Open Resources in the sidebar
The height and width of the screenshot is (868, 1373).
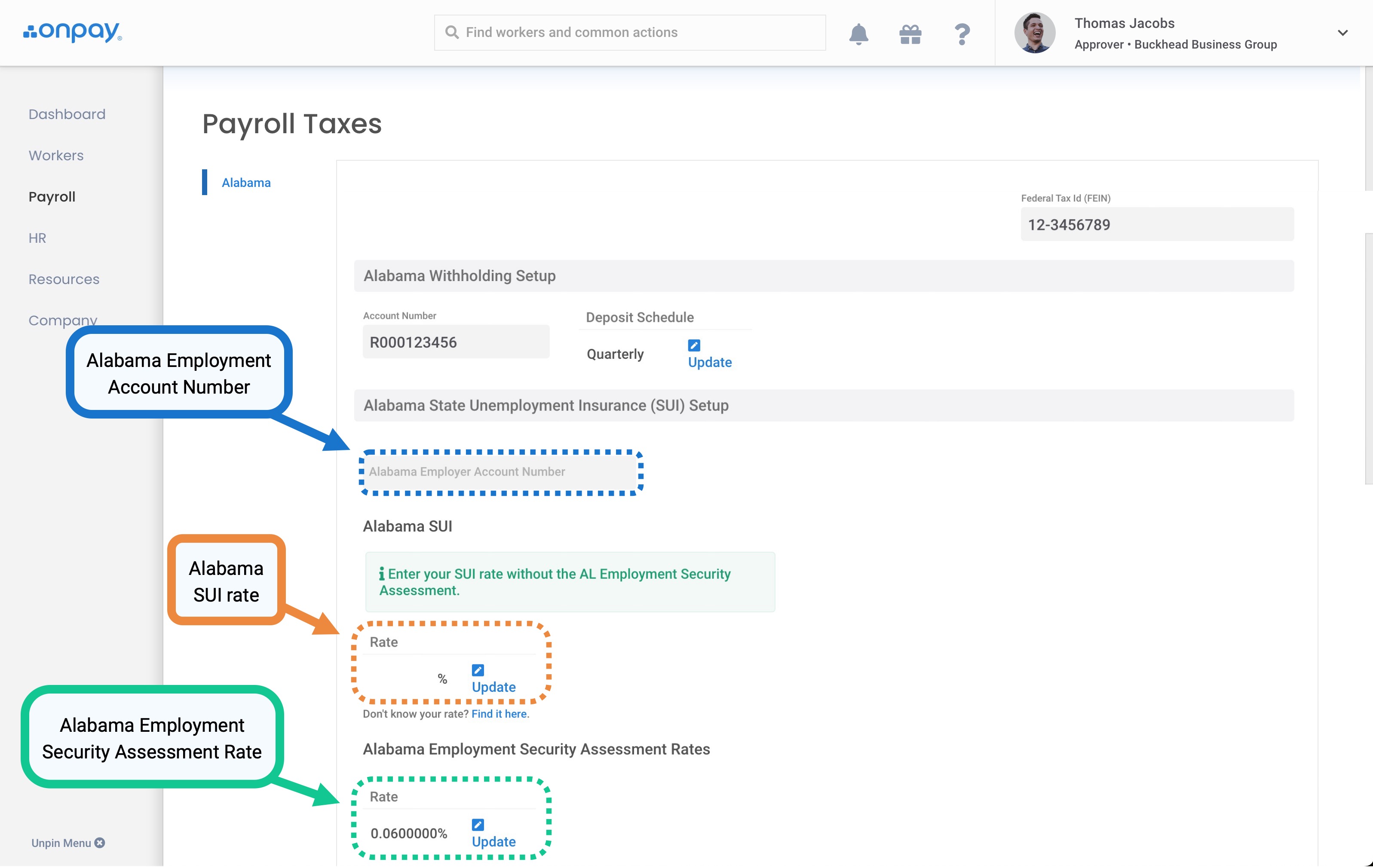coord(64,279)
